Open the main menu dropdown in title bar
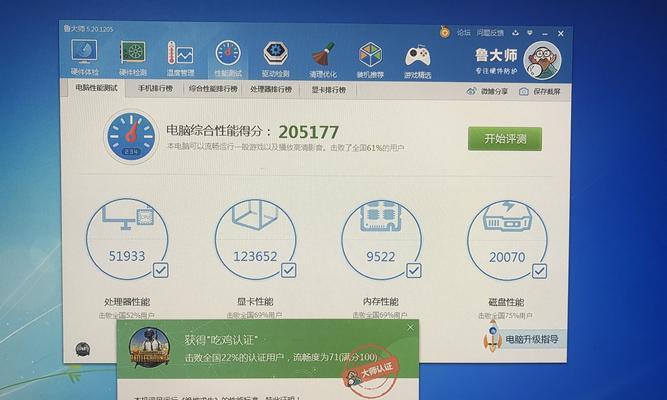Viewport: 667px width, 400px height. [530, 33]
